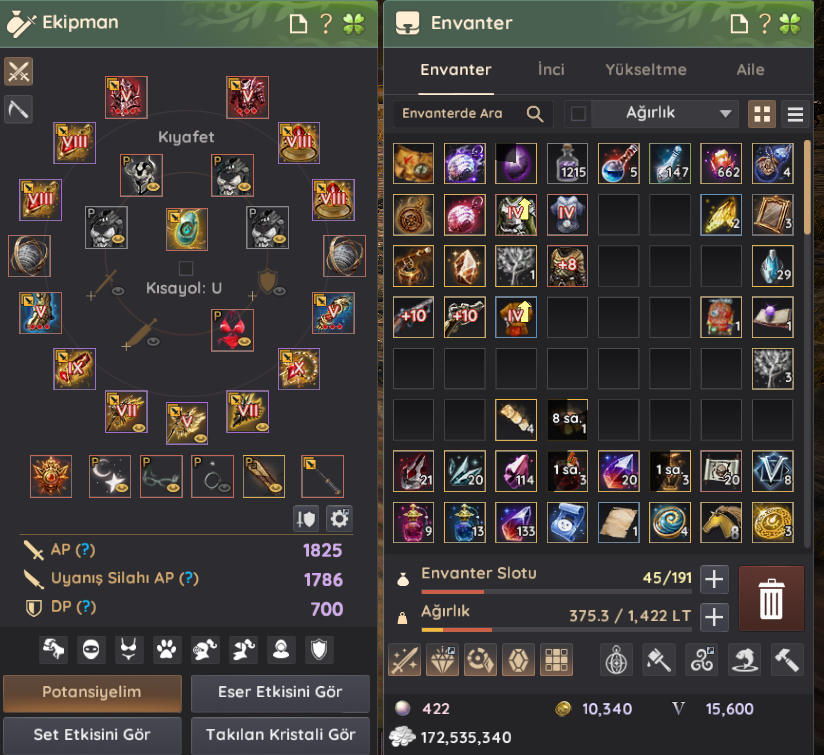Toggle eye visibility next to shield slot
Viewport: 824px width, 755px height.
pos(279,291)
